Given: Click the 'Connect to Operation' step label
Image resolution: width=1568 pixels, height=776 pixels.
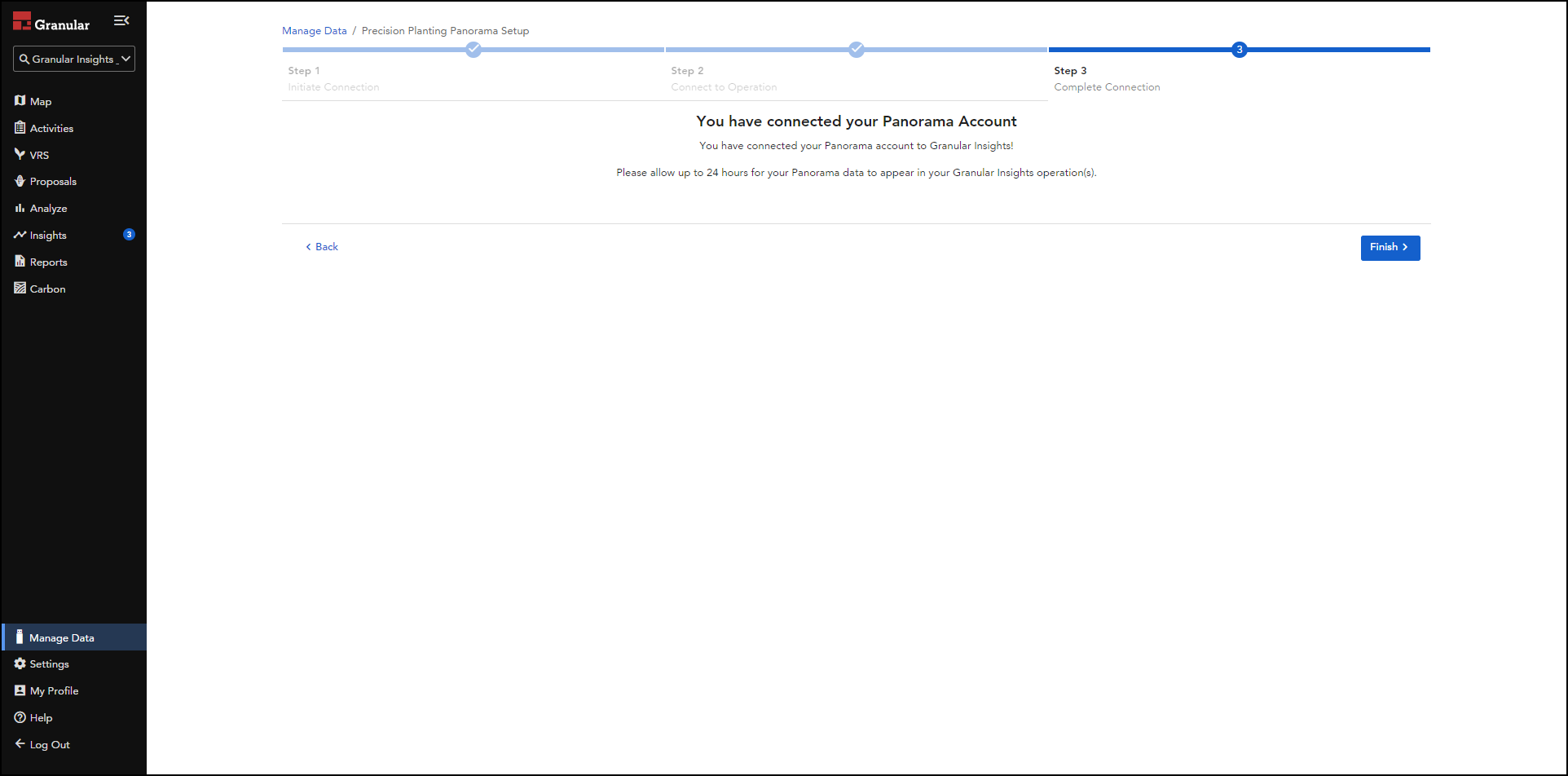Looking at the screenshot, I should tap(724, 87).
